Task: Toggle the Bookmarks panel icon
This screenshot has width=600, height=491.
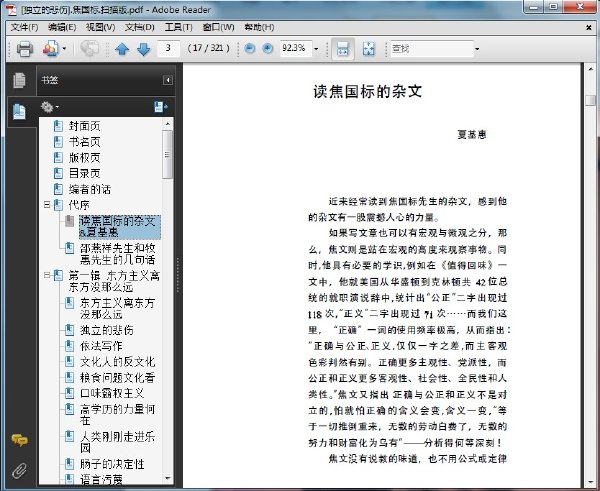Action: pyautogui.click(x=20, y=112)
